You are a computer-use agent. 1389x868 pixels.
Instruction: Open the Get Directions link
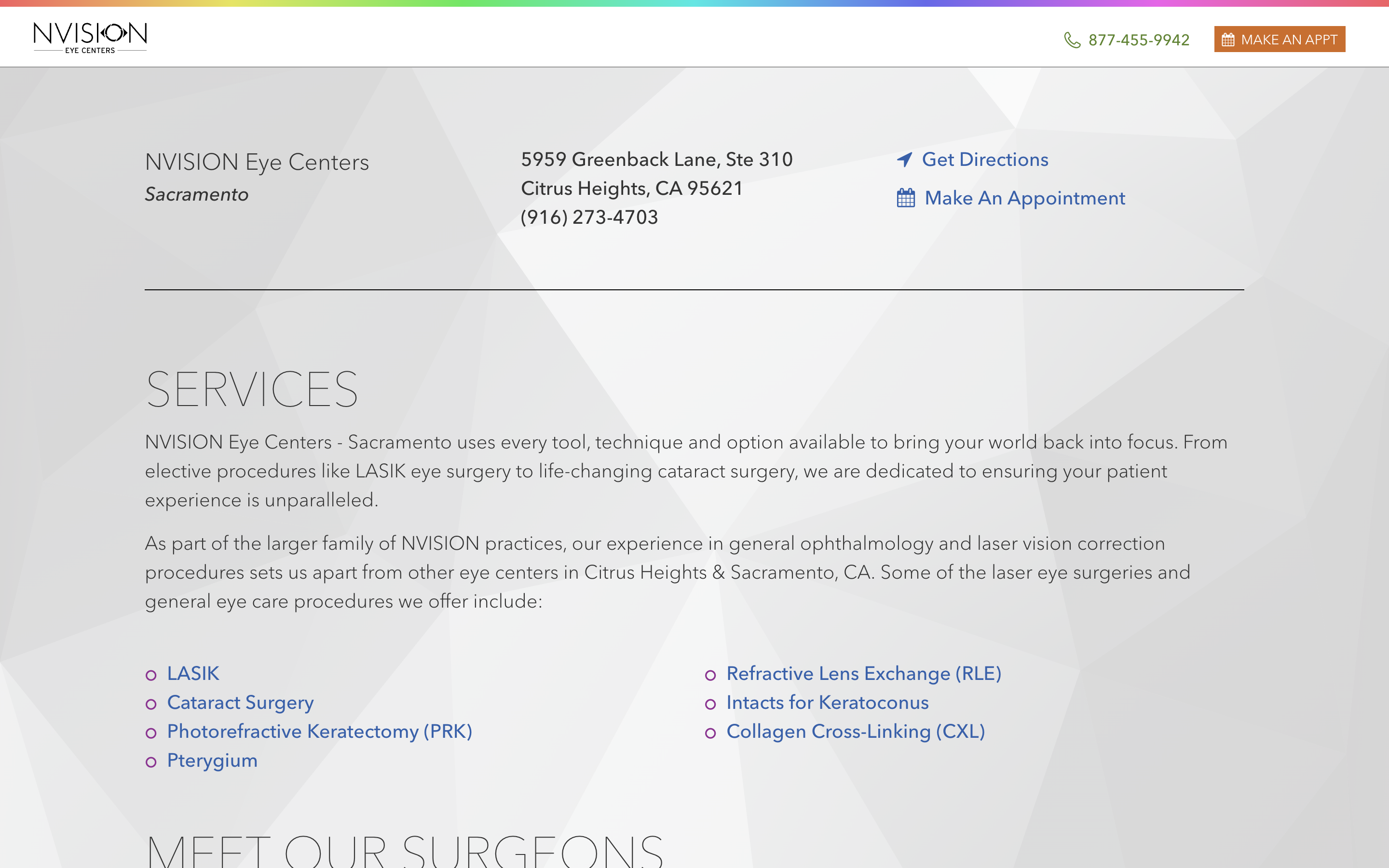click(985, 159)
